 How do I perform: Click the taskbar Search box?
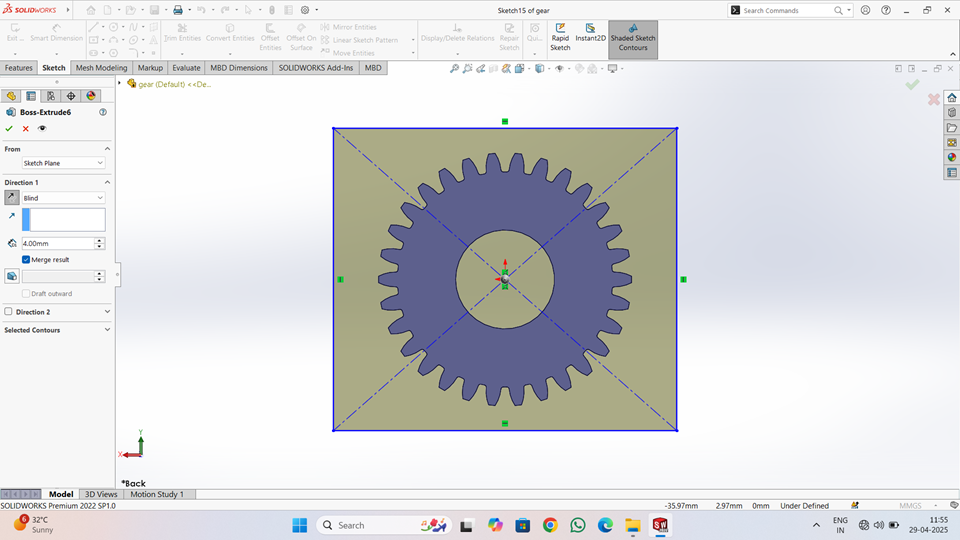point(384,525)
